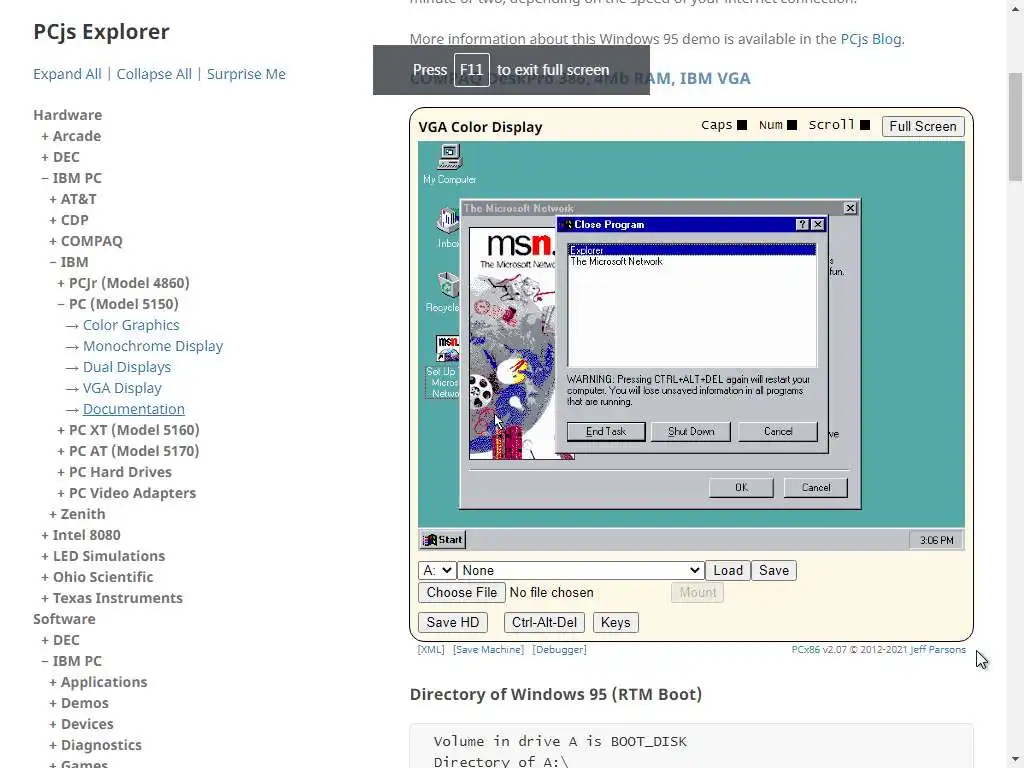Click the Full Screen button

(x=923, y=126)
